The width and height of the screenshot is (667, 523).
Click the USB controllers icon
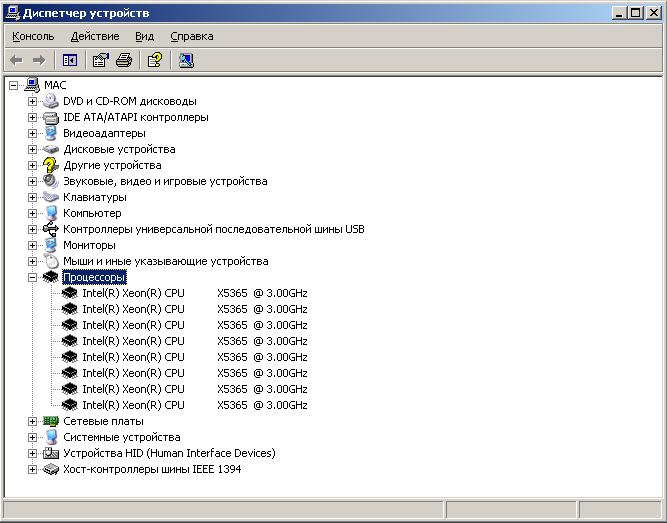[x=51, y=229]
